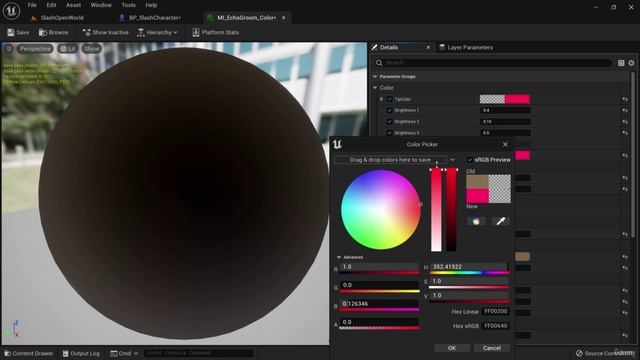
Task: Reset Brightness 3 to its default value
Action: click(x=625, y=133)
